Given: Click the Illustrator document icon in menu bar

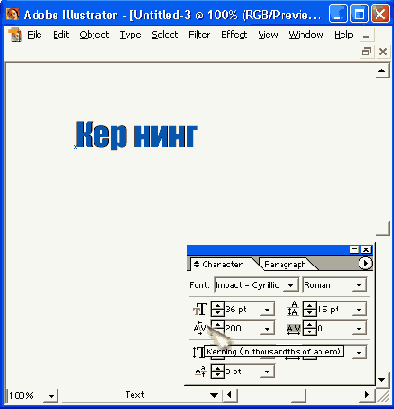Looking at the screenshot, I should [x=15, y=35].
